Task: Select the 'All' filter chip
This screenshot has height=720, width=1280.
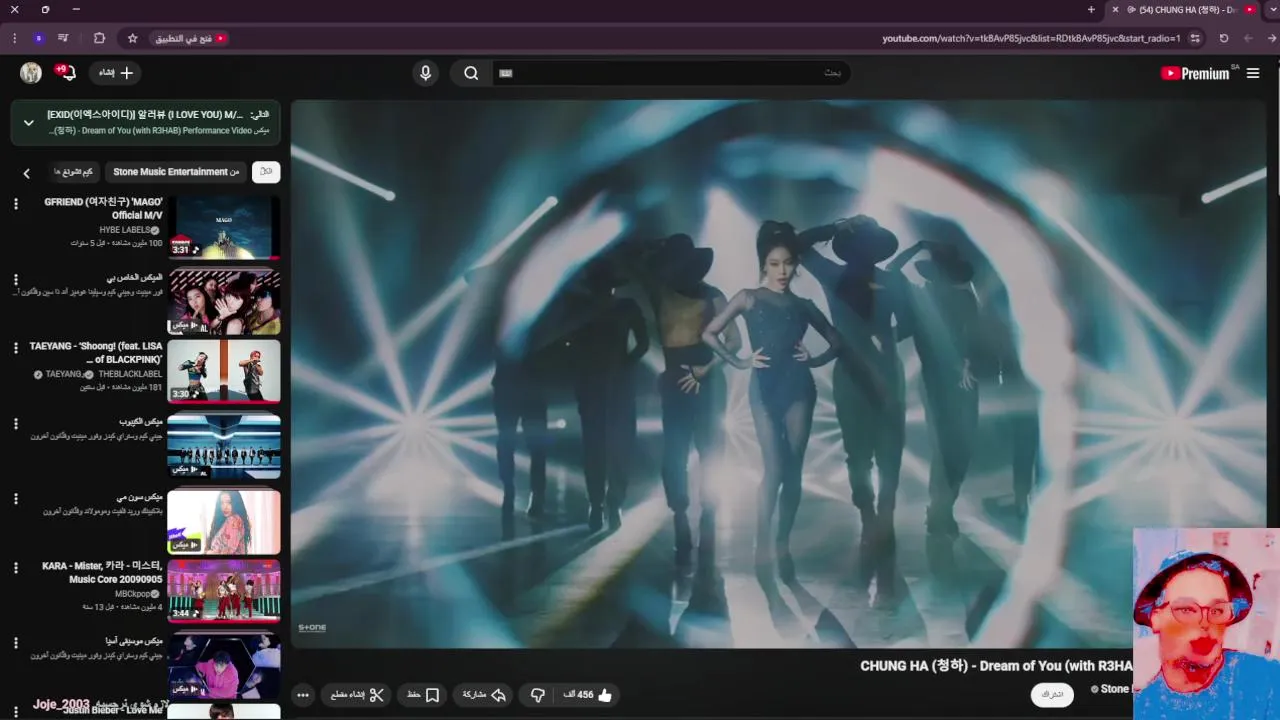Action: point(266,172)
